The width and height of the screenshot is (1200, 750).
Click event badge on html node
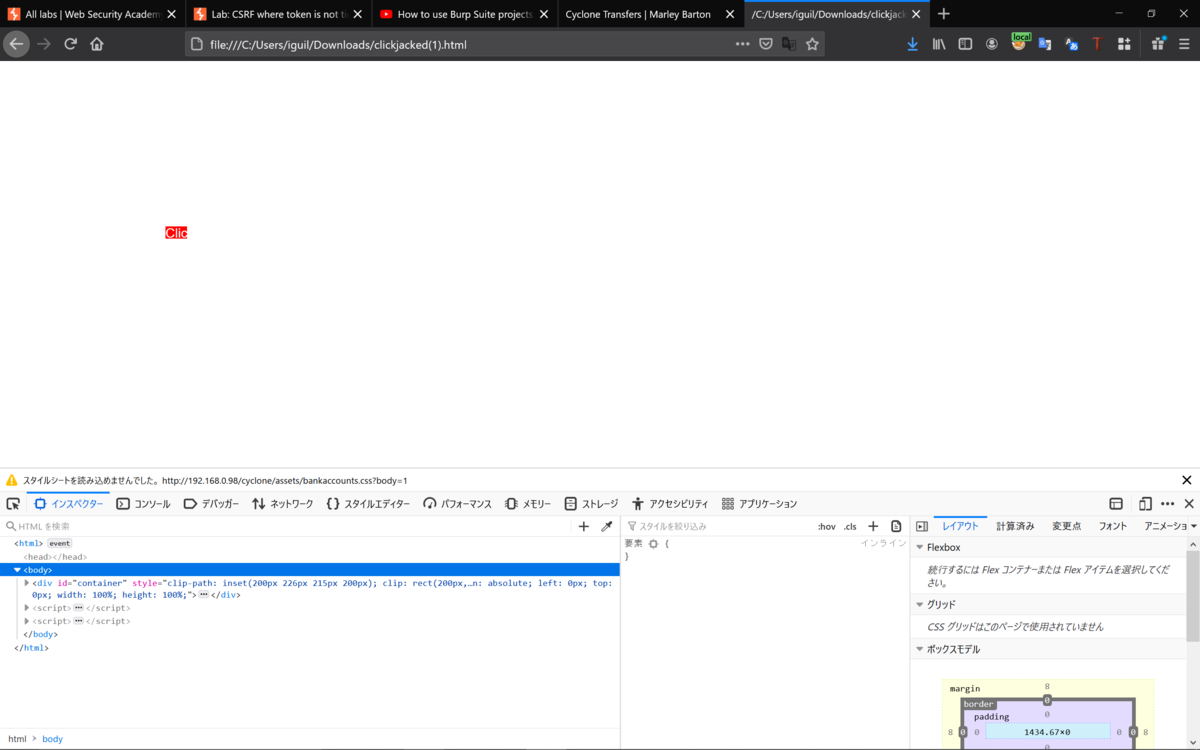[x=60, y=543]
